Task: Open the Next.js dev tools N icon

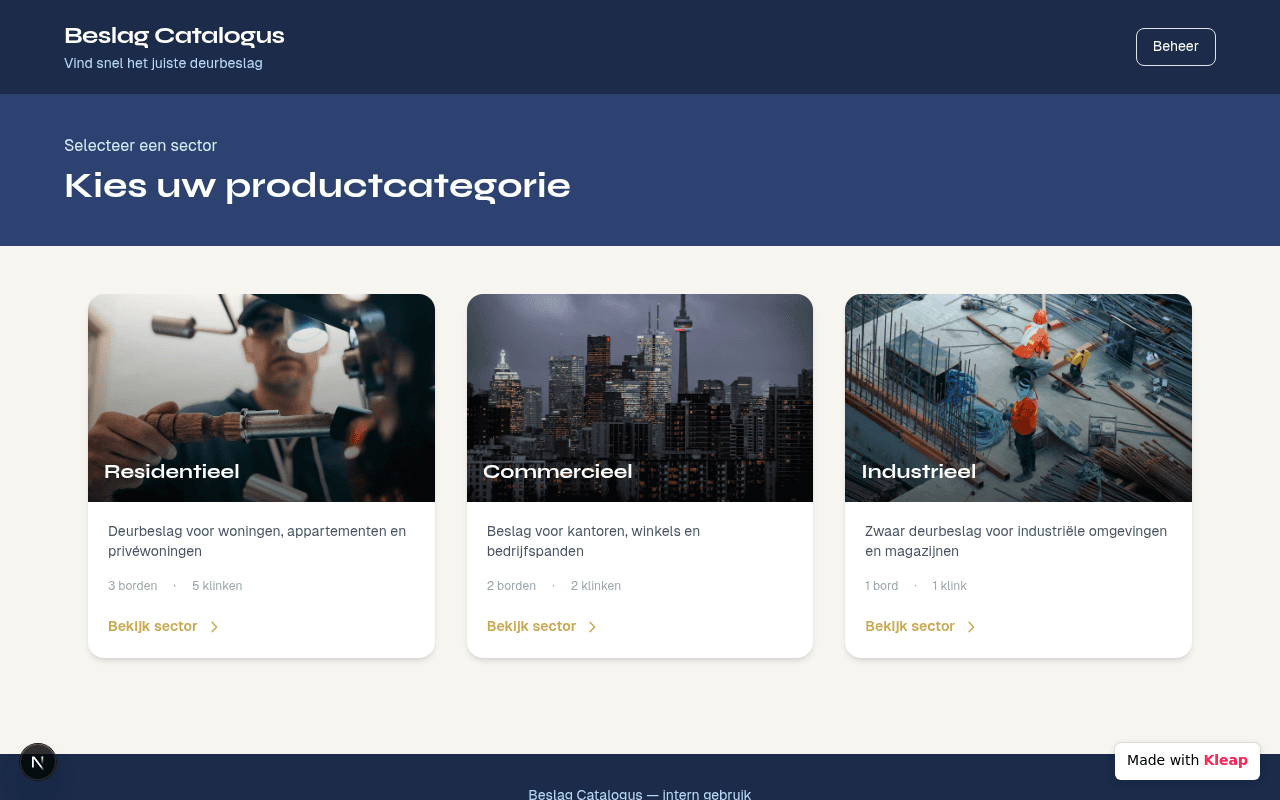Action: pyautogui.click(x=38, y=762)
